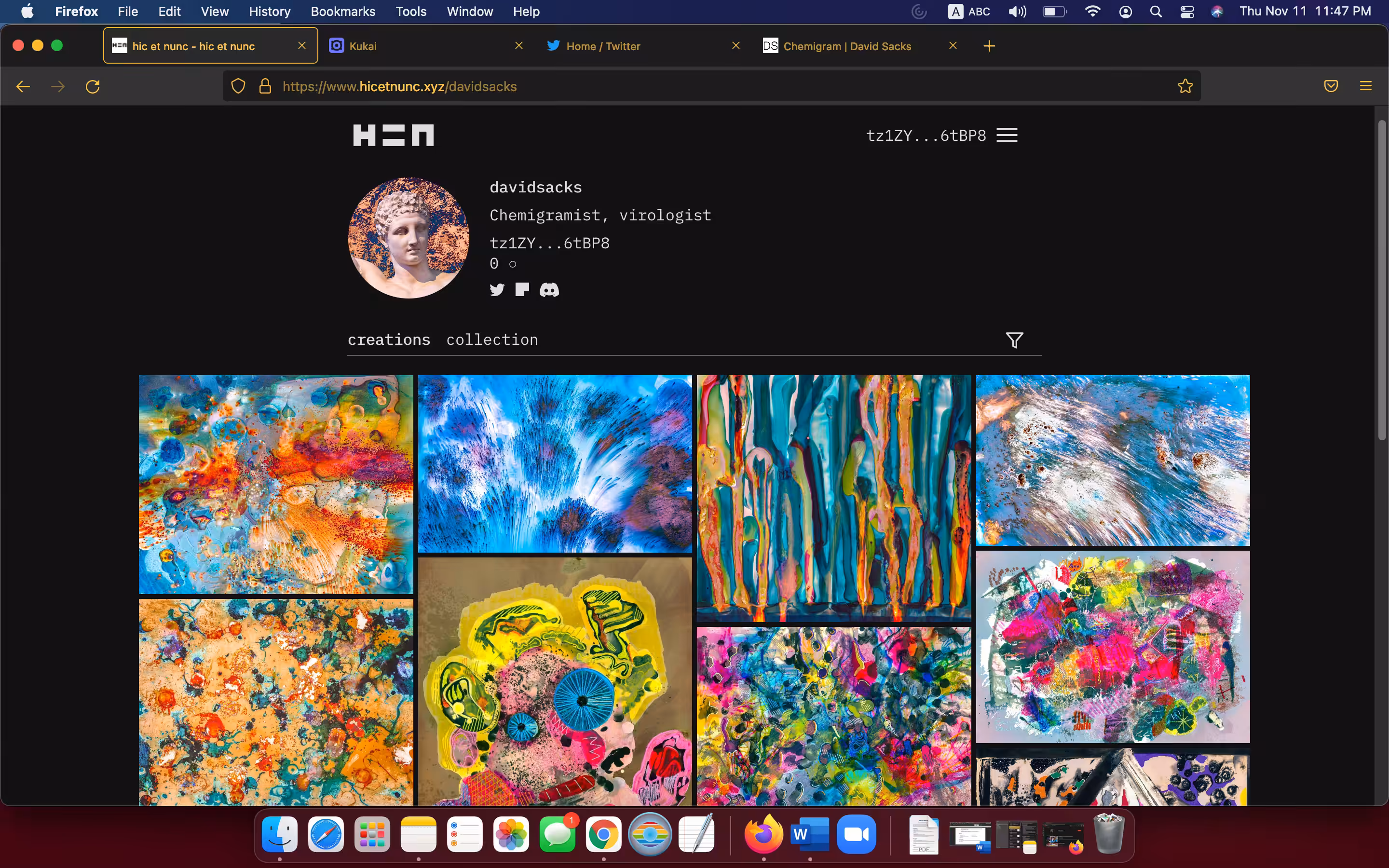Open the Firefox application menu icon
The height and width of the screenshot is (868, 1389).
[x=1365, y=86]
